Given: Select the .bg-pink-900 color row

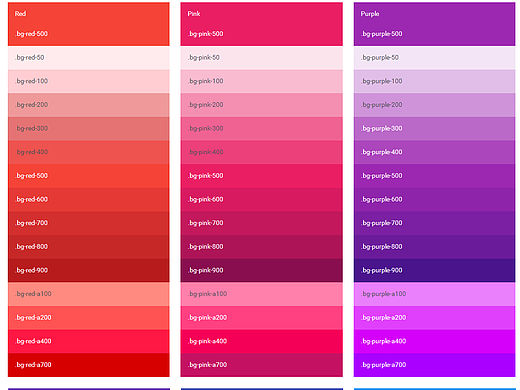Looking at the screenshot, I should click(261, 271).
